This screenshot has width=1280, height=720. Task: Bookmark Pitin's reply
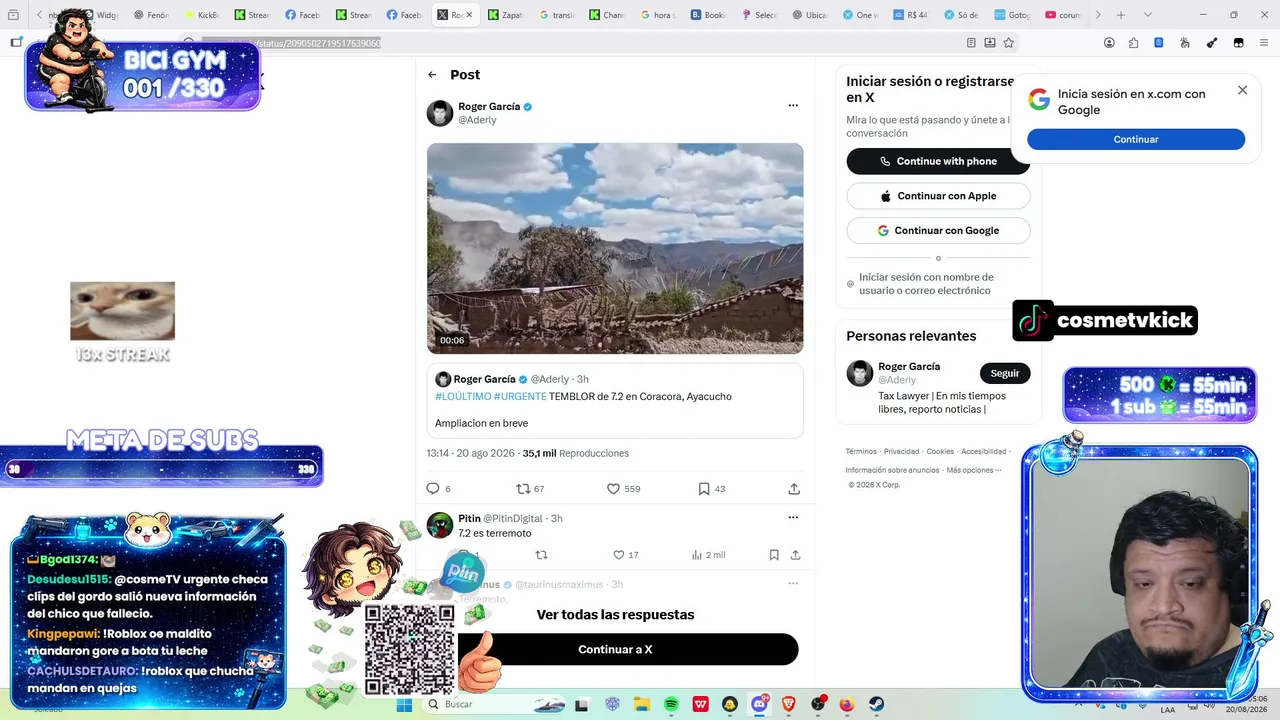pyautogui.click(x=774, y=555)
